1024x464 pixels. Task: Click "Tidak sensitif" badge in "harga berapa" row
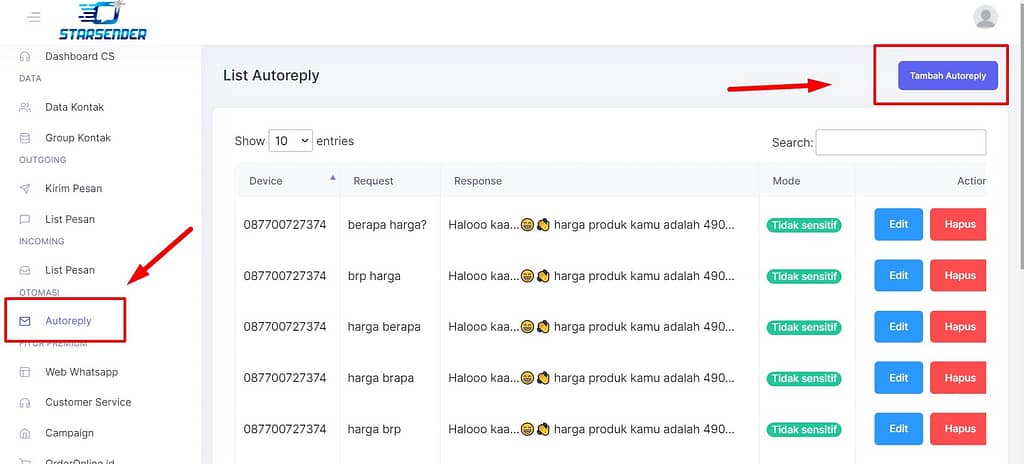click(x=804, y=327)
